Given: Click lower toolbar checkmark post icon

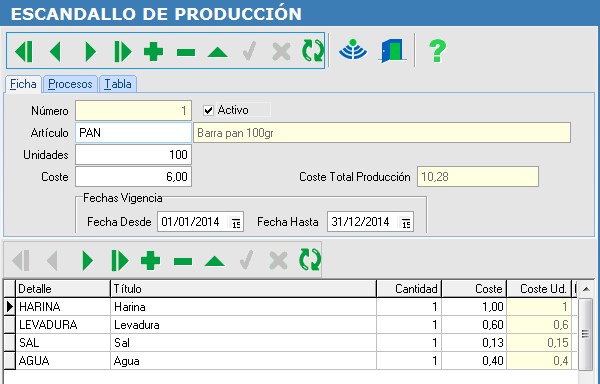Looking at the screenshot, I should [x=246, y=260].
